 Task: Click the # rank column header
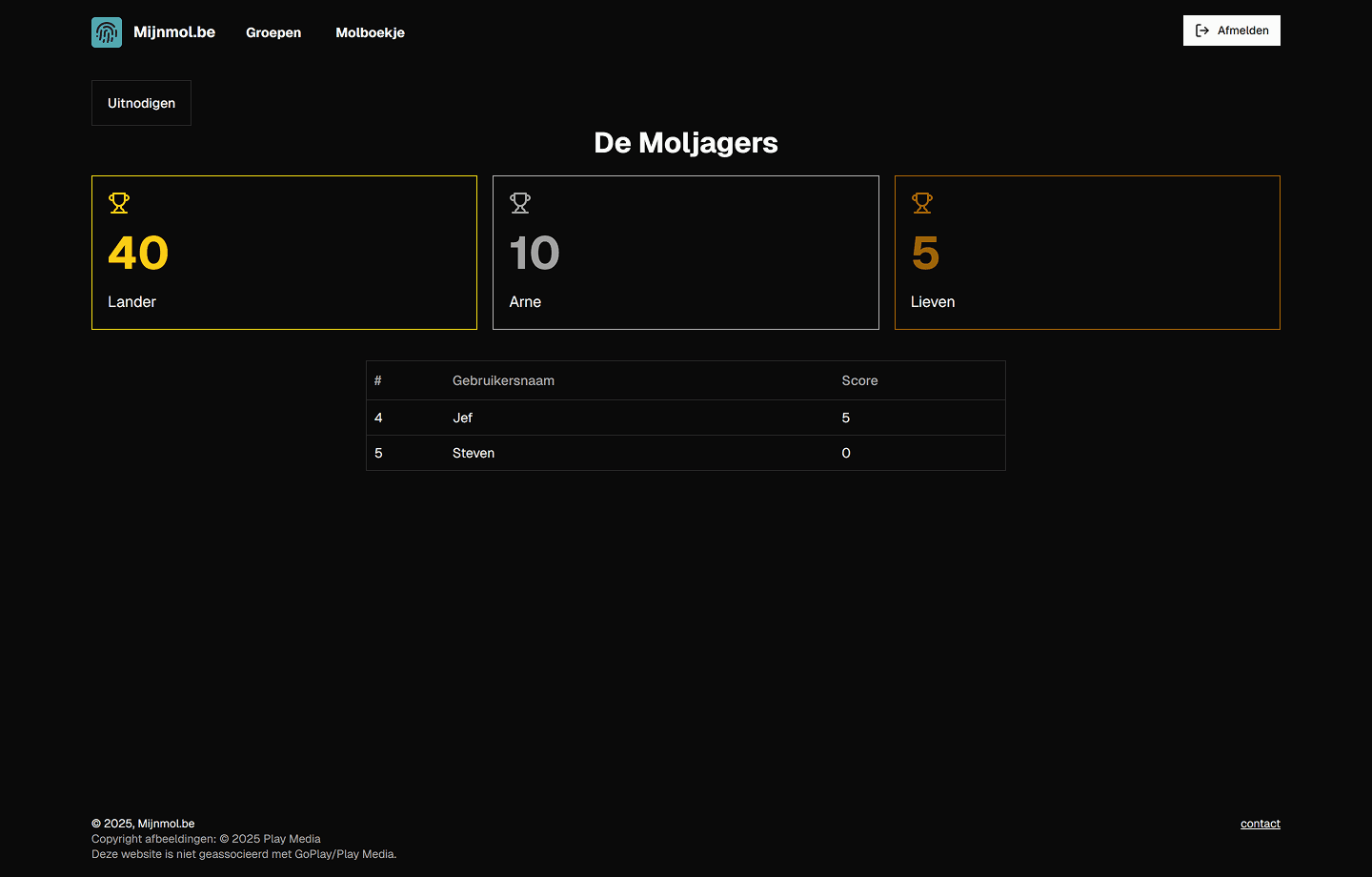tap(378, 380)
